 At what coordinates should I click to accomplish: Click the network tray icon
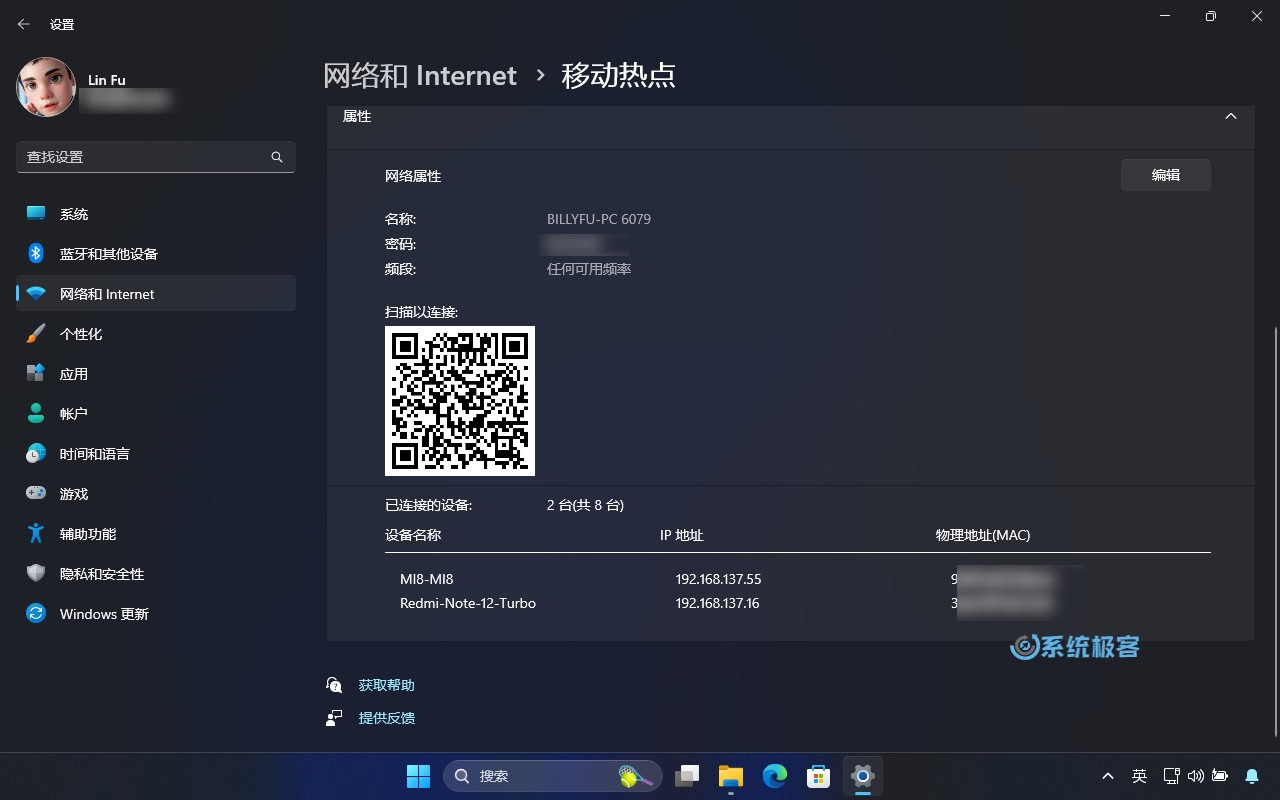1171,776
